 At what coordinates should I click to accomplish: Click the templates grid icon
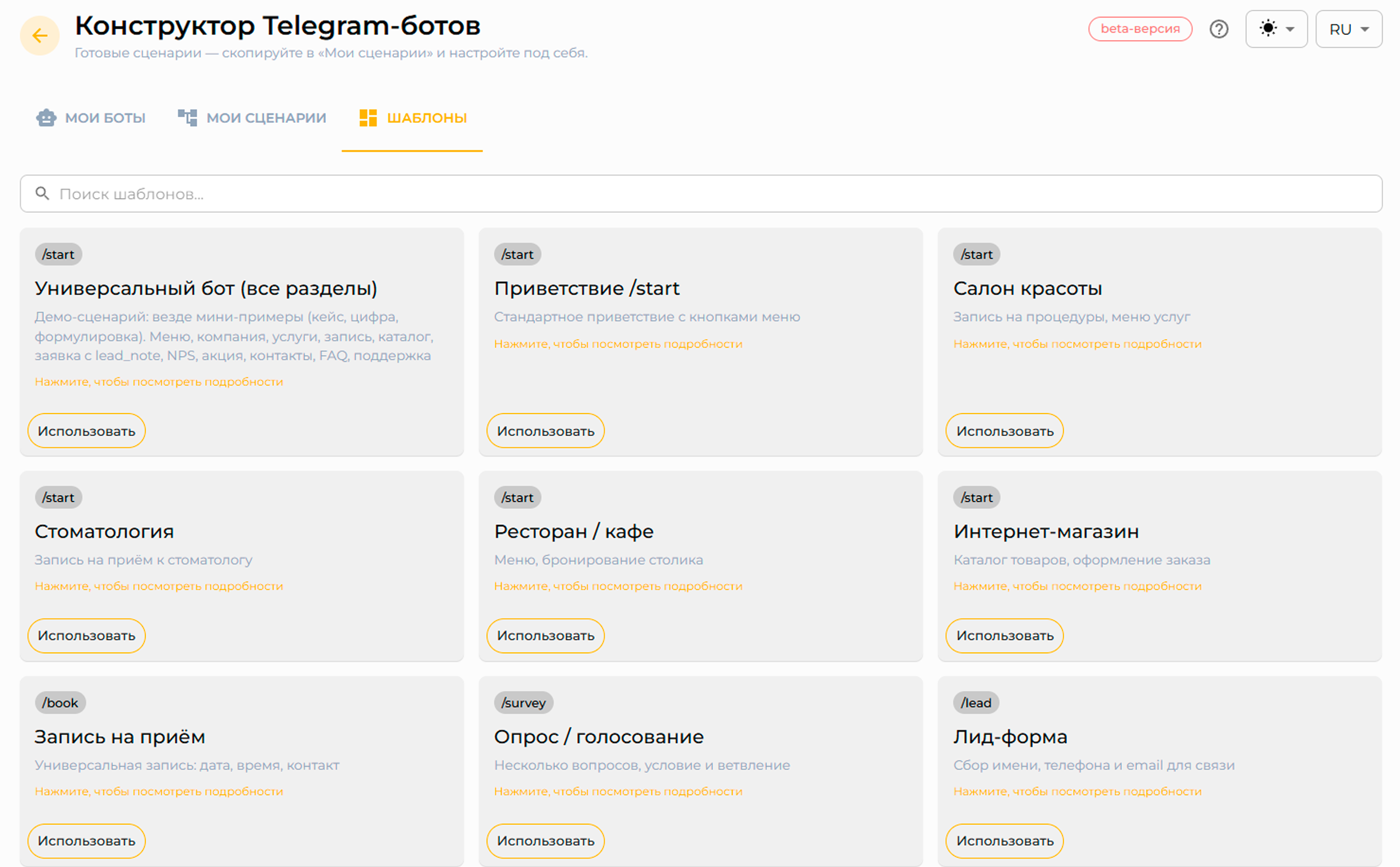pos(367,118)
